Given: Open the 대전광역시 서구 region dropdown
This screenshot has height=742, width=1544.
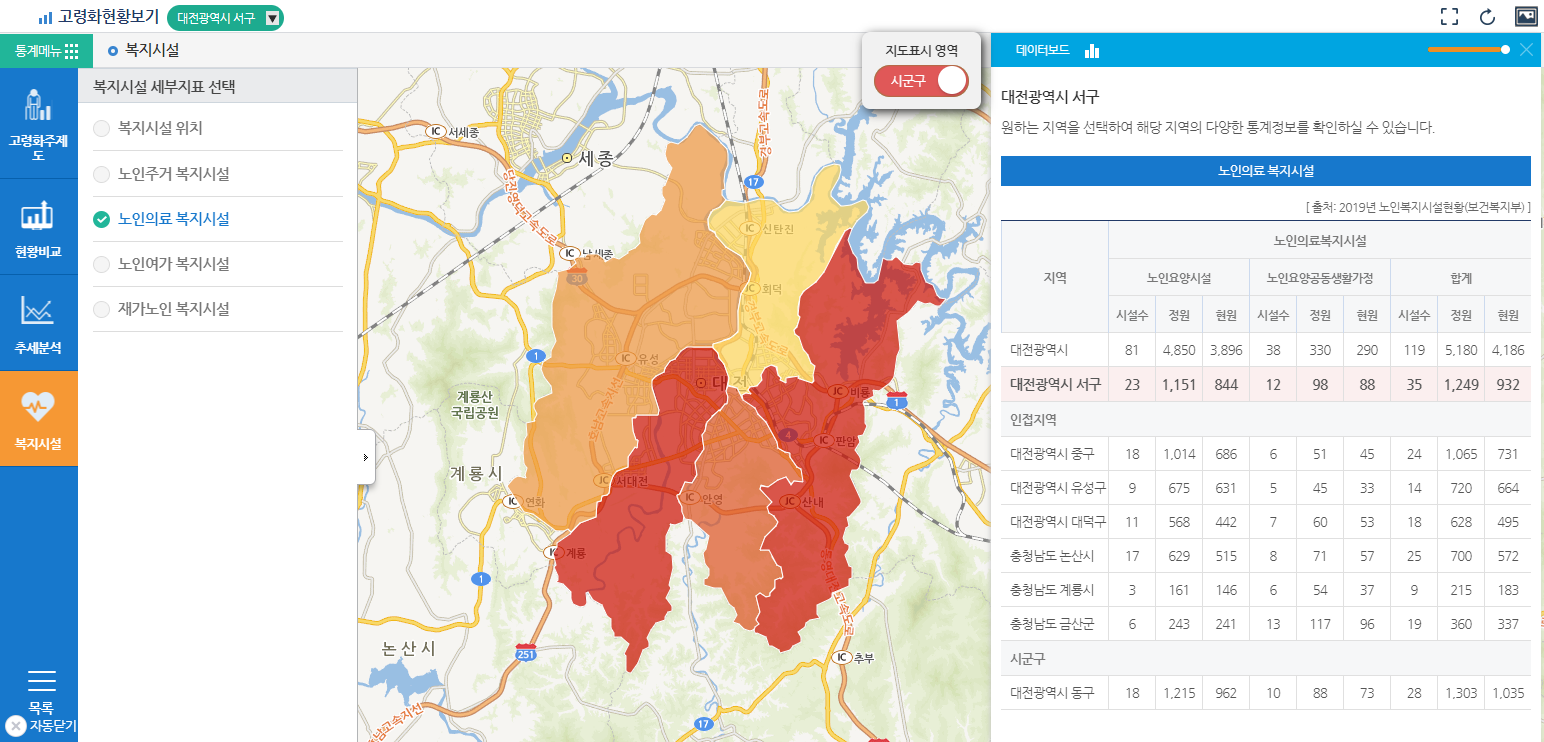Looking at the screenshot, I should tap(272, 17).
